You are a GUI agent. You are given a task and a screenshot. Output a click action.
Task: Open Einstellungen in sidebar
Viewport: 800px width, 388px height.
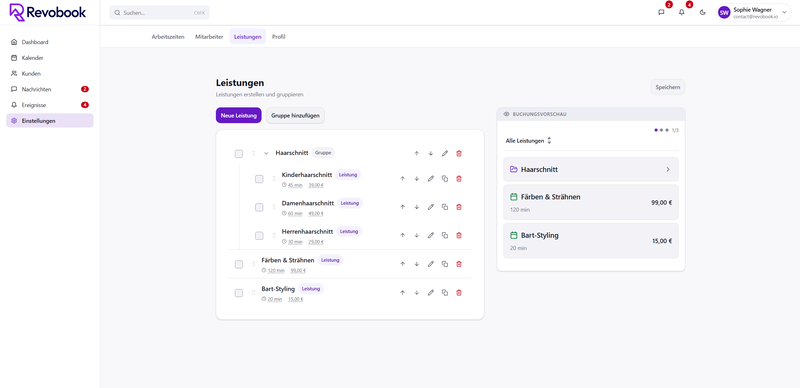(x=49, y=121)
